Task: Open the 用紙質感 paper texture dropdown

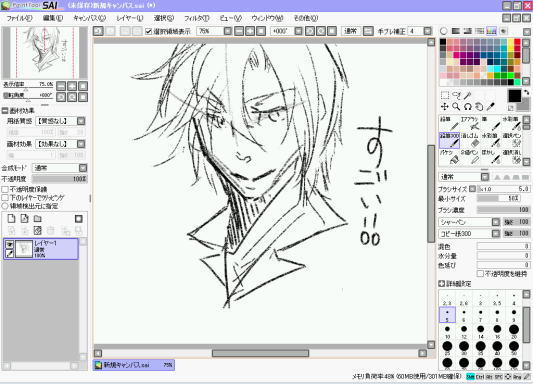Action: (x=81, y=121)
